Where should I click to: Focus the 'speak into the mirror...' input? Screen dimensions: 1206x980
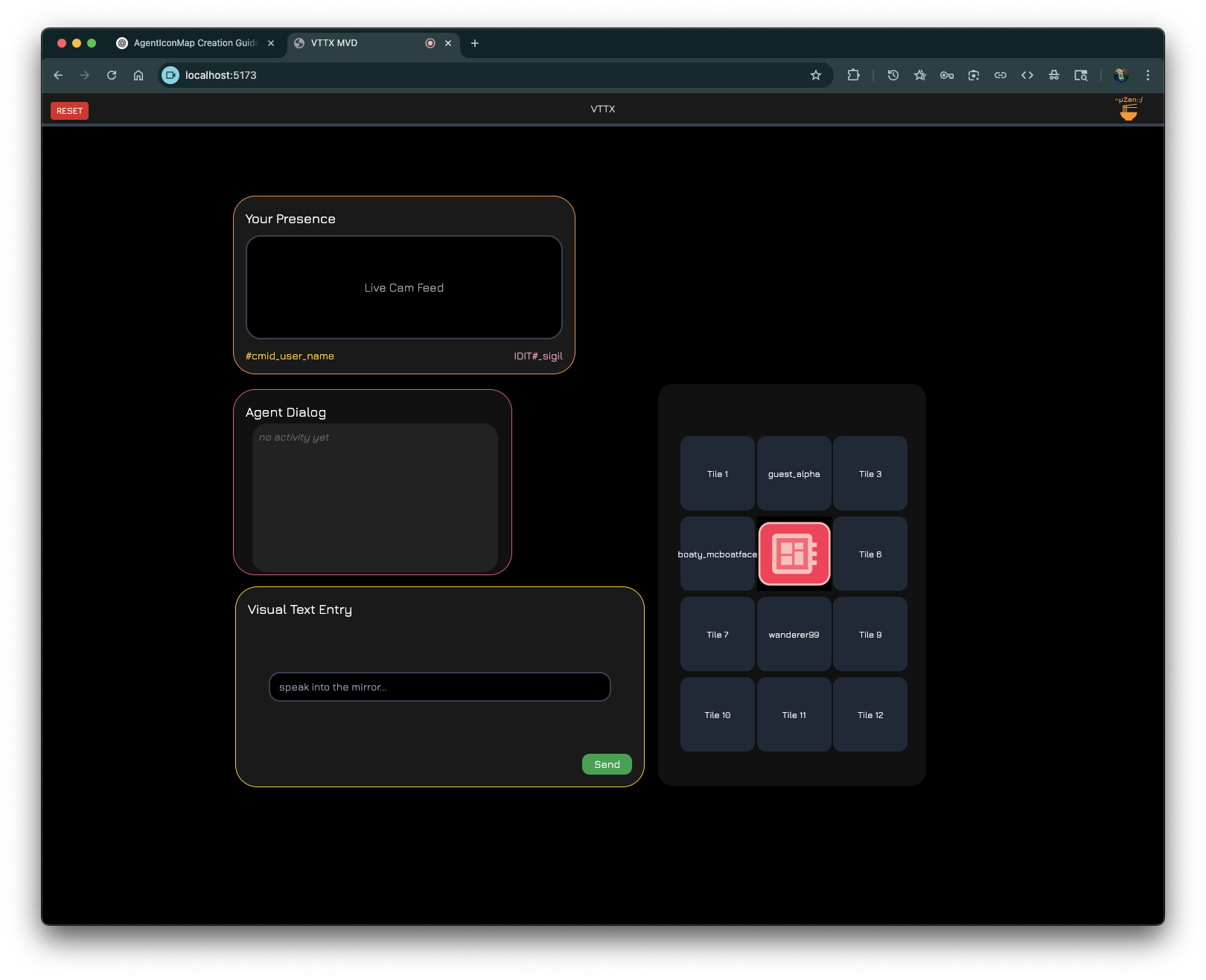[439, 687]
